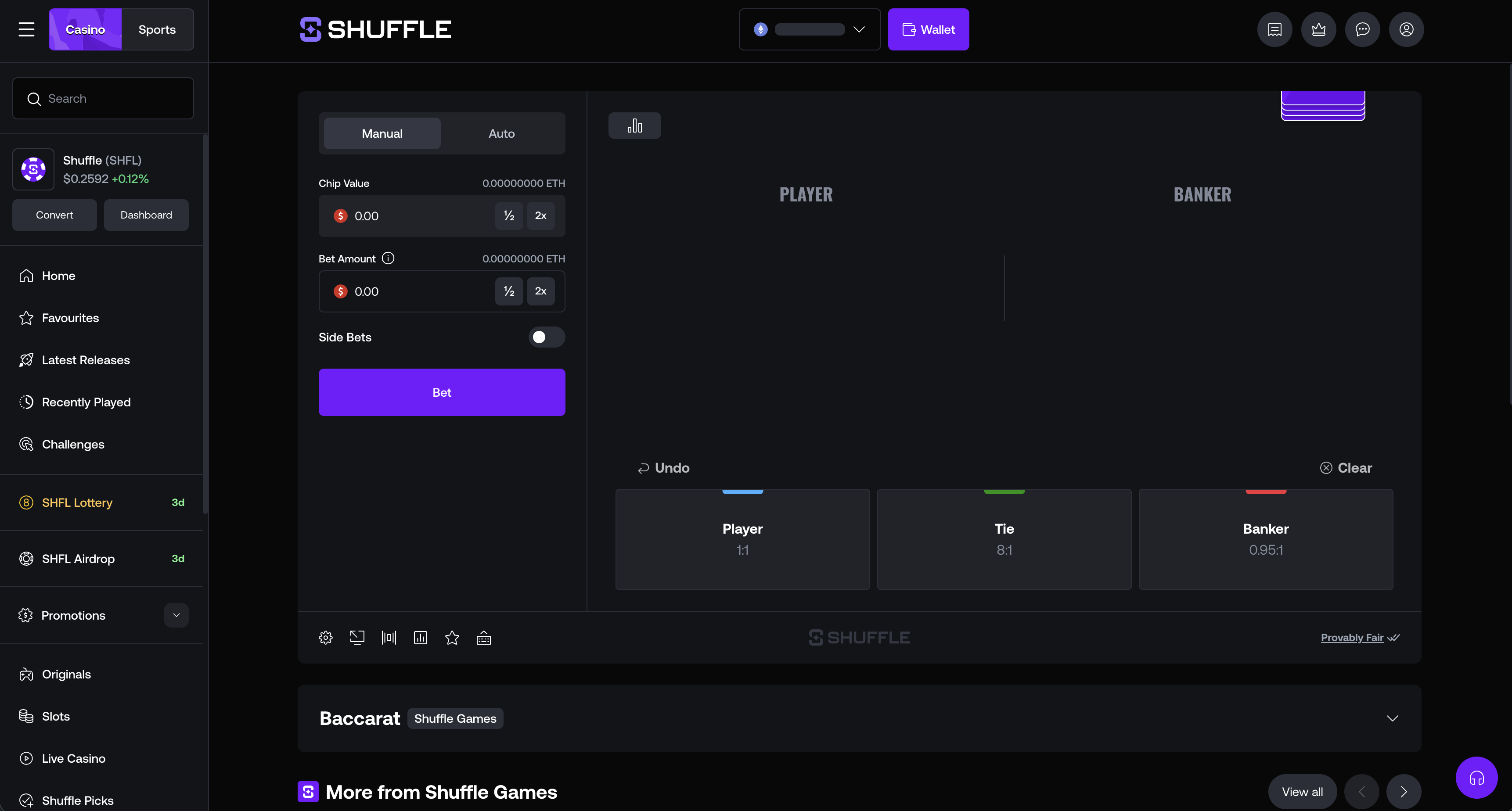Screen dimensions: 1512x811
Task: Expand the Promotions menu
Action: (176, 615)
